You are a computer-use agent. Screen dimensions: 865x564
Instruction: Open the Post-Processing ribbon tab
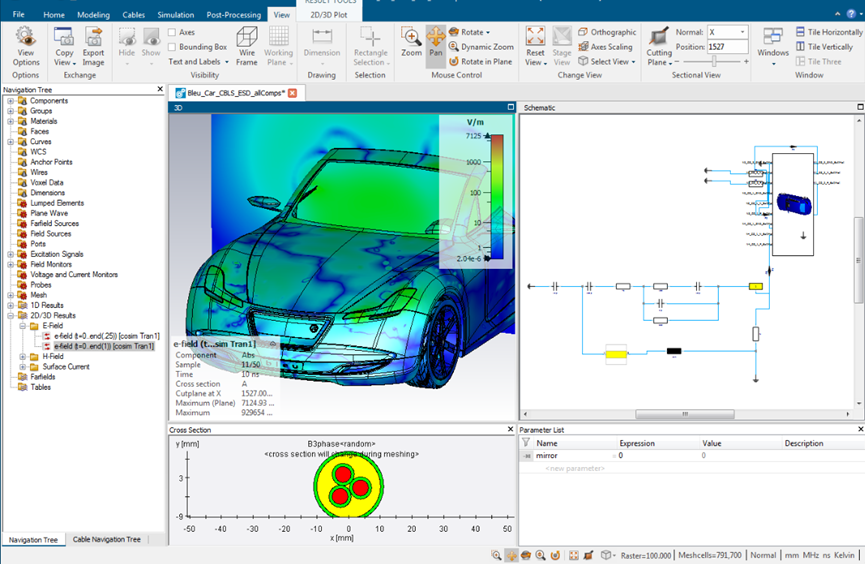tap(235, 15)
